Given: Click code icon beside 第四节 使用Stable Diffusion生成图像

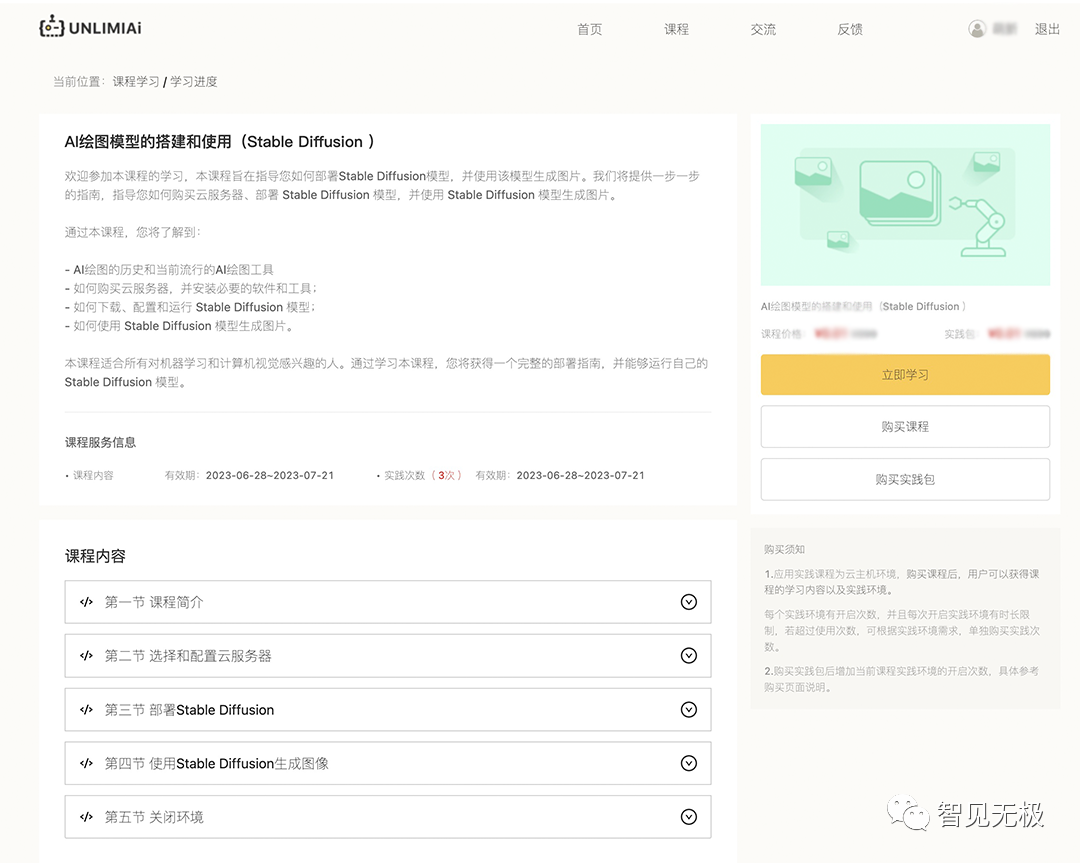Looking at the screenshot, I should 87,764.
